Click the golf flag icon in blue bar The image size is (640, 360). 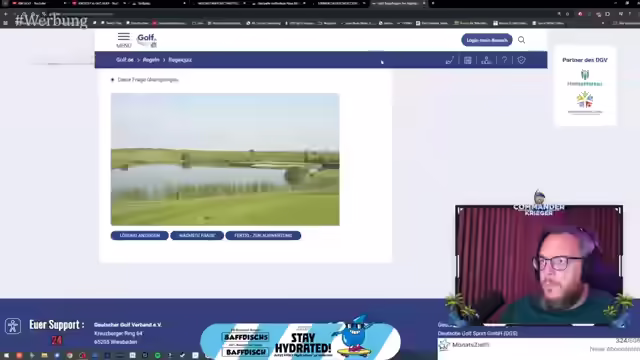pos(450,60)
